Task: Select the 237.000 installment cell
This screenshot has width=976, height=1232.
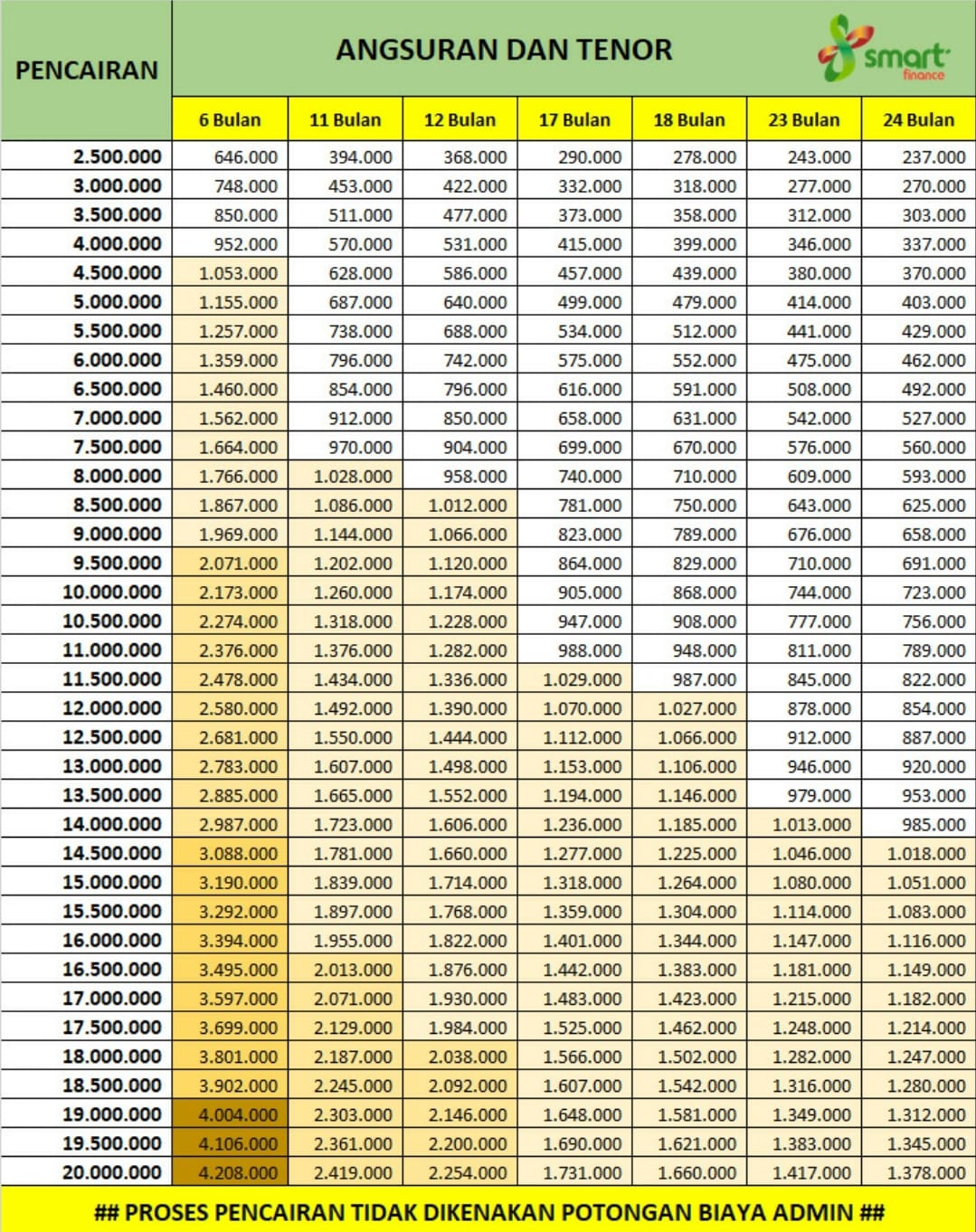Action: (x=918, y=156)
